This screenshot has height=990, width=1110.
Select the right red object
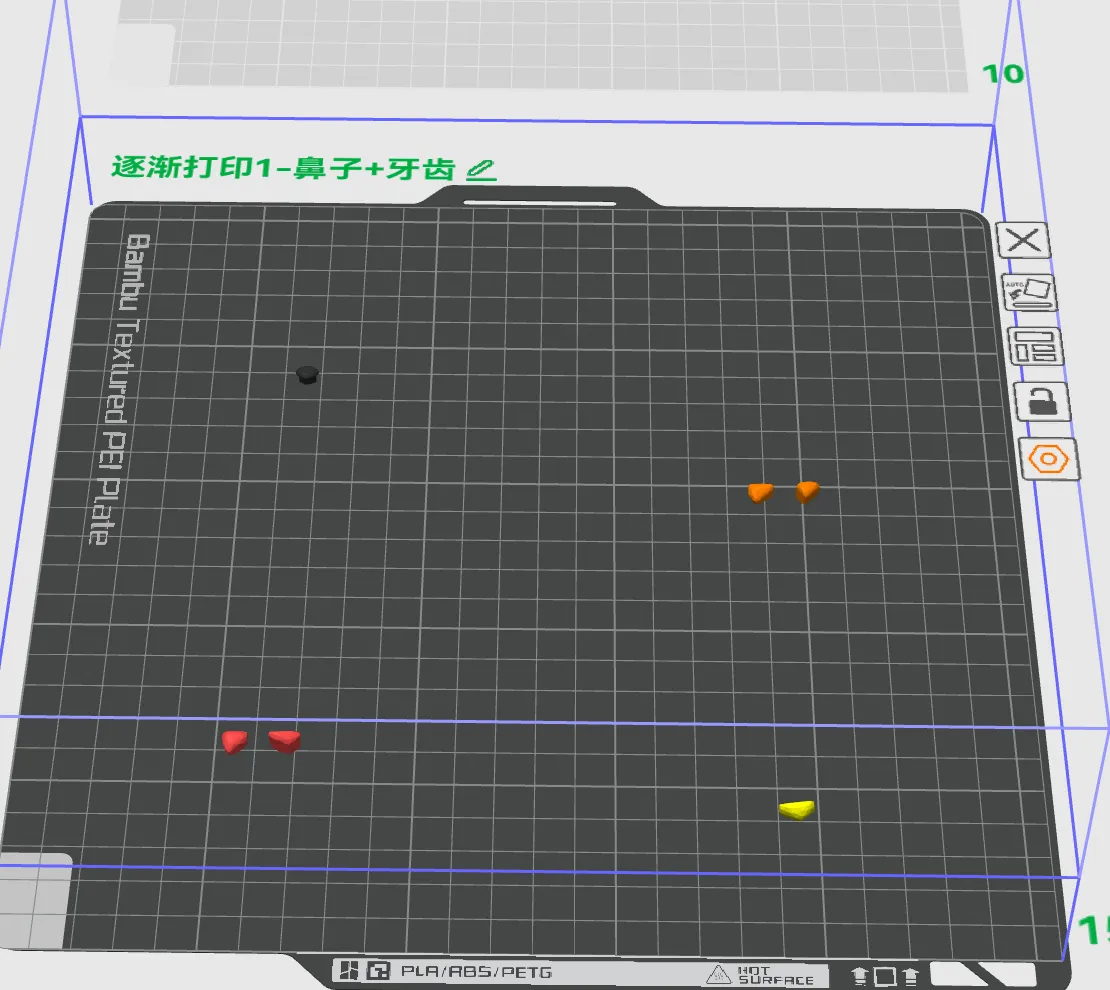(285, 741)
